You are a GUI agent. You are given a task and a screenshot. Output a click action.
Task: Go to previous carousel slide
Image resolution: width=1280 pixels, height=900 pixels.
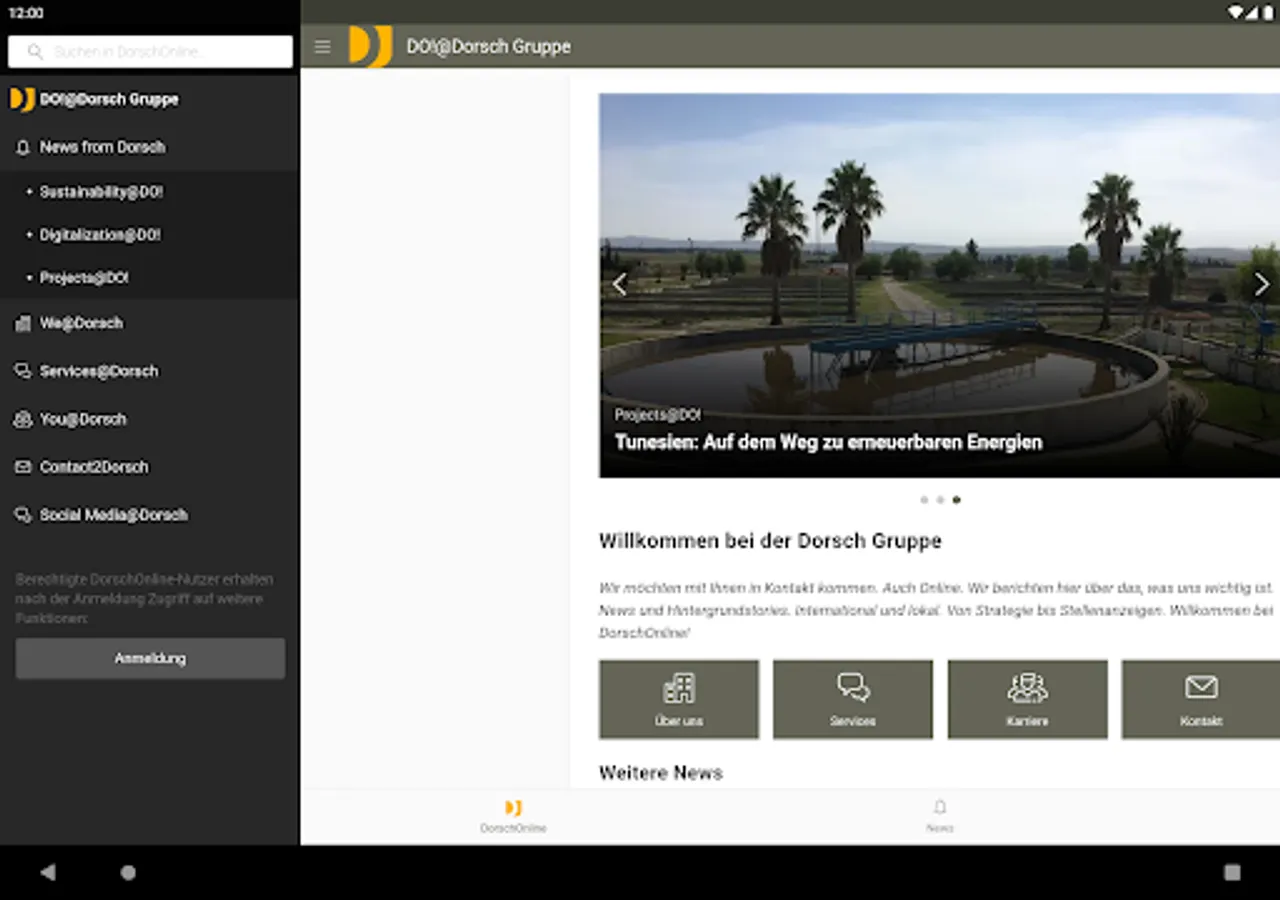click(x=619, y=285)
